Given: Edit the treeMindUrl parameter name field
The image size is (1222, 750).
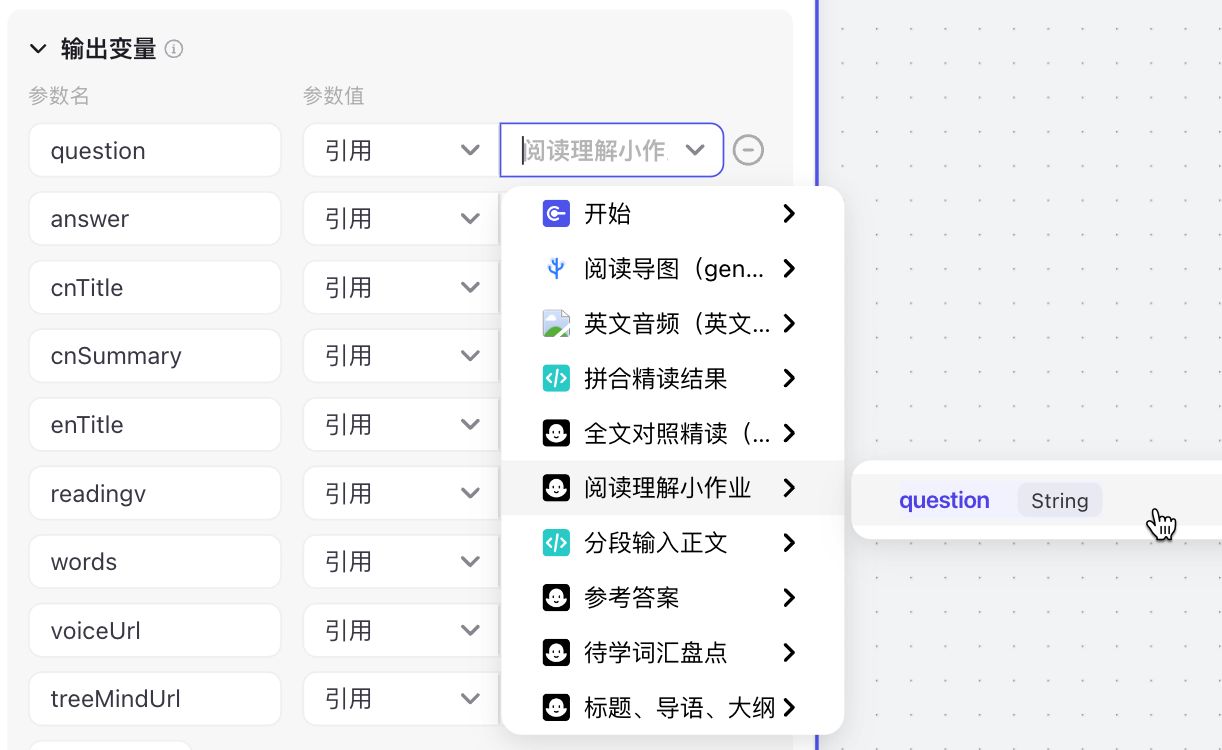Looking at the screenshot, I should coord(155,698).
